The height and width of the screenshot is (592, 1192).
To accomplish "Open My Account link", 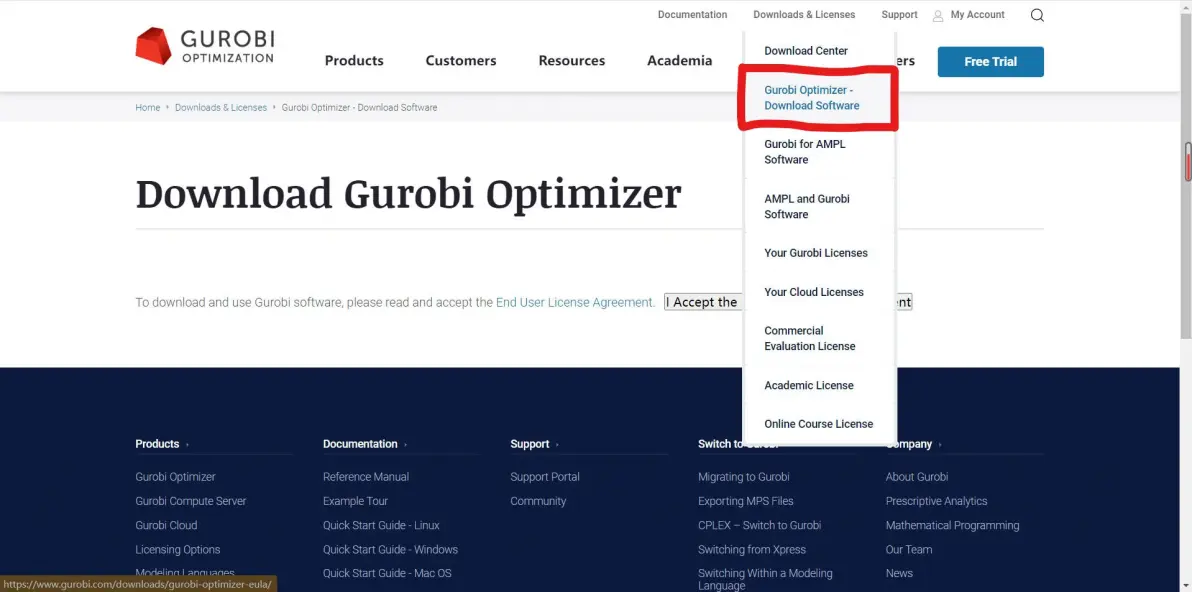I will [x=977, y=14].
